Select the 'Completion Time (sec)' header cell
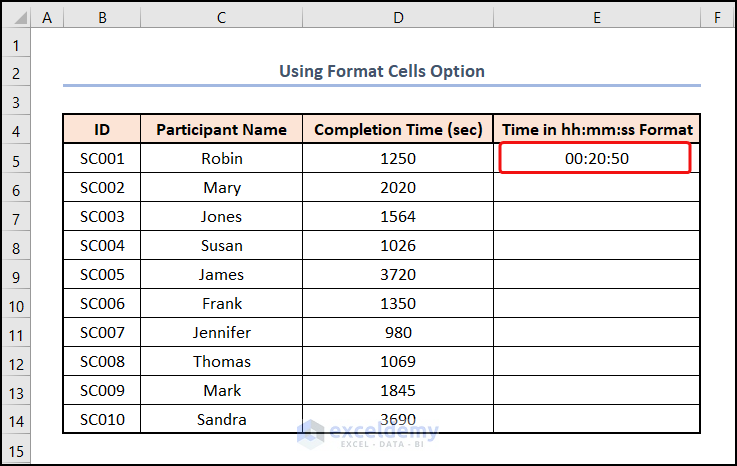The height and width of the screenshot is (466, 737). [x=398, y=130]
